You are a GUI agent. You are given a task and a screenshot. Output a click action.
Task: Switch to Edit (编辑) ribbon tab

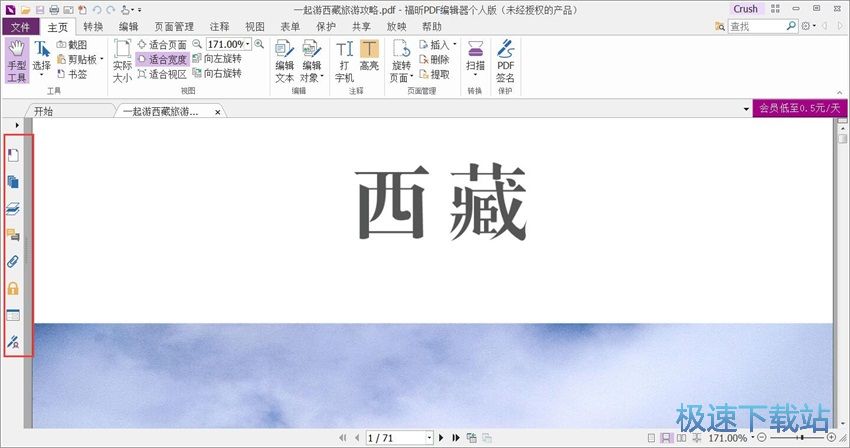point(128,27)
